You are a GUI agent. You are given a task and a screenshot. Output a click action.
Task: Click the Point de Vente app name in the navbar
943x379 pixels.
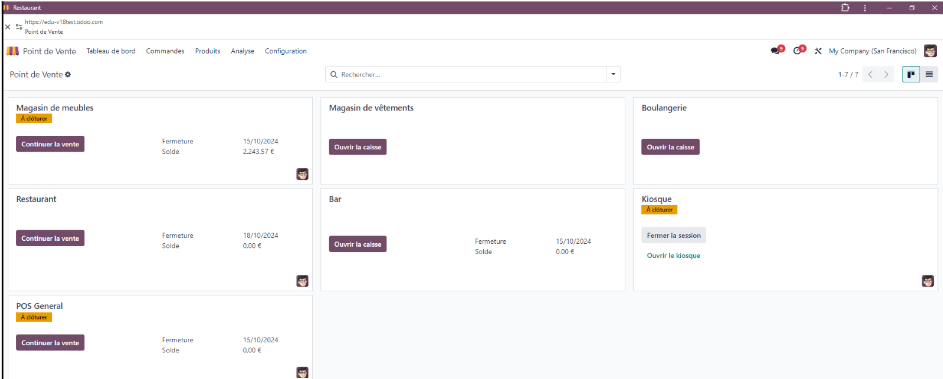coord(49,51)
